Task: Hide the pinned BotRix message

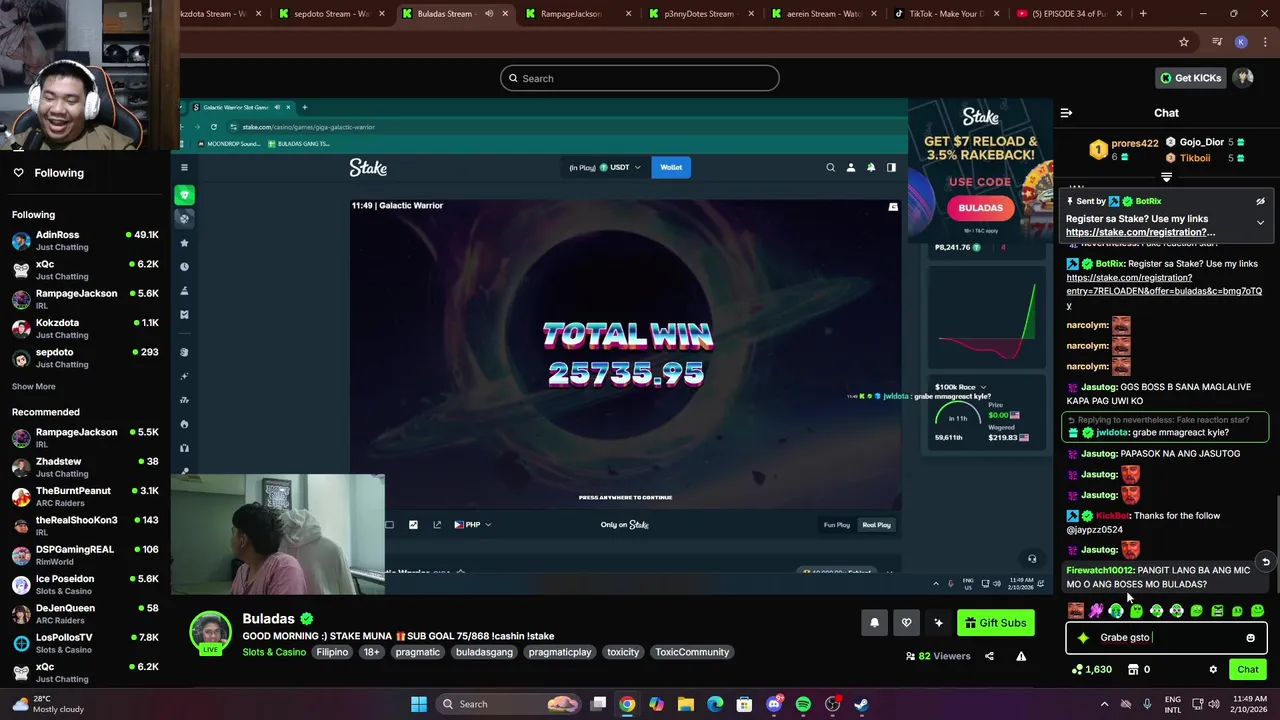Action: pos(1260,201)
